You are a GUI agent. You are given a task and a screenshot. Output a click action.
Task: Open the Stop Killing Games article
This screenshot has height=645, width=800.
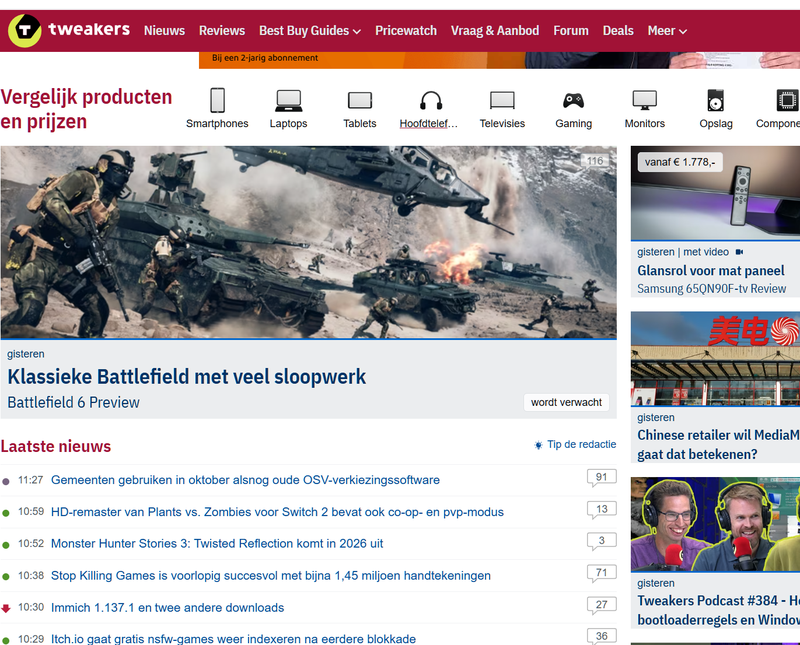pyautogui.click(x=271, y=576)
